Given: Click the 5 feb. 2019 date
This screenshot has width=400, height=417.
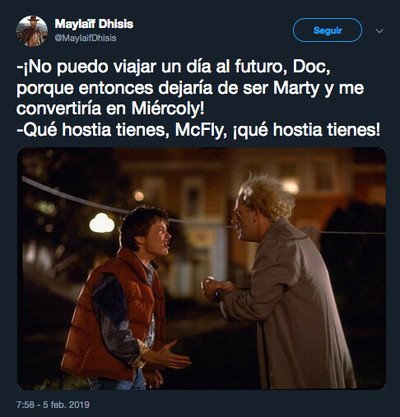Looking at the screenshot, I should [66, 405].
